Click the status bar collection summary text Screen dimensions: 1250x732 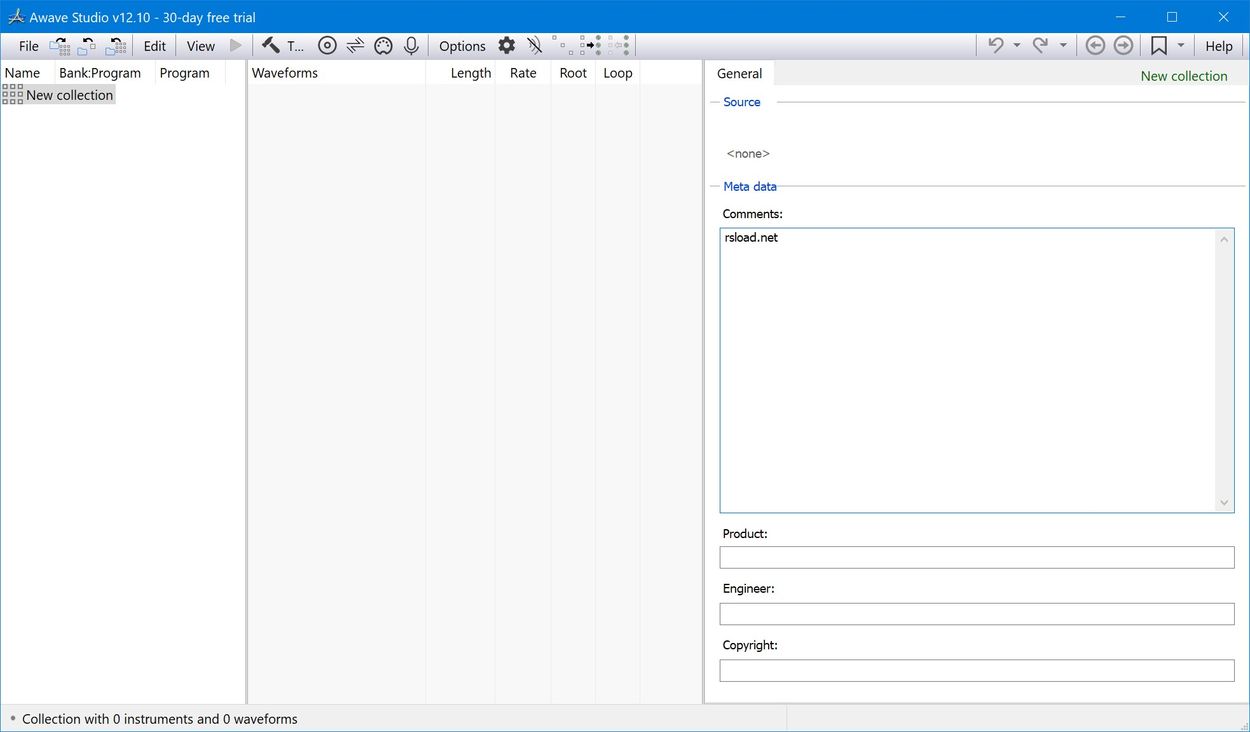coord(160,719)
